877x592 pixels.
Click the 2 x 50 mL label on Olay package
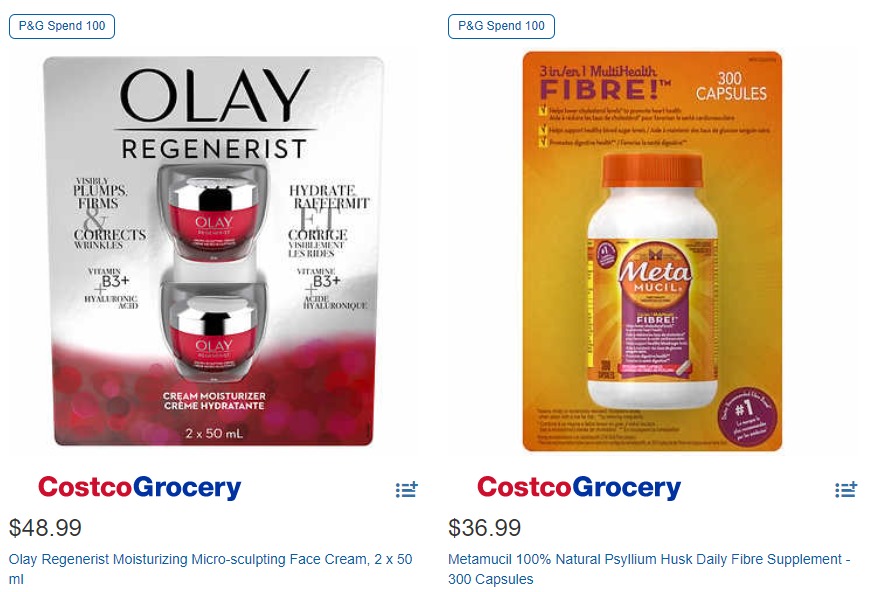pos(214,433)
